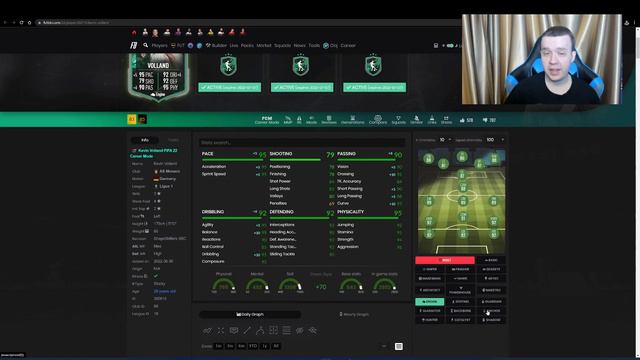The width and height of the screenshot is (640, 360).
Task: Click the white calendar icon below graph
Action: [x=399, y=346]
